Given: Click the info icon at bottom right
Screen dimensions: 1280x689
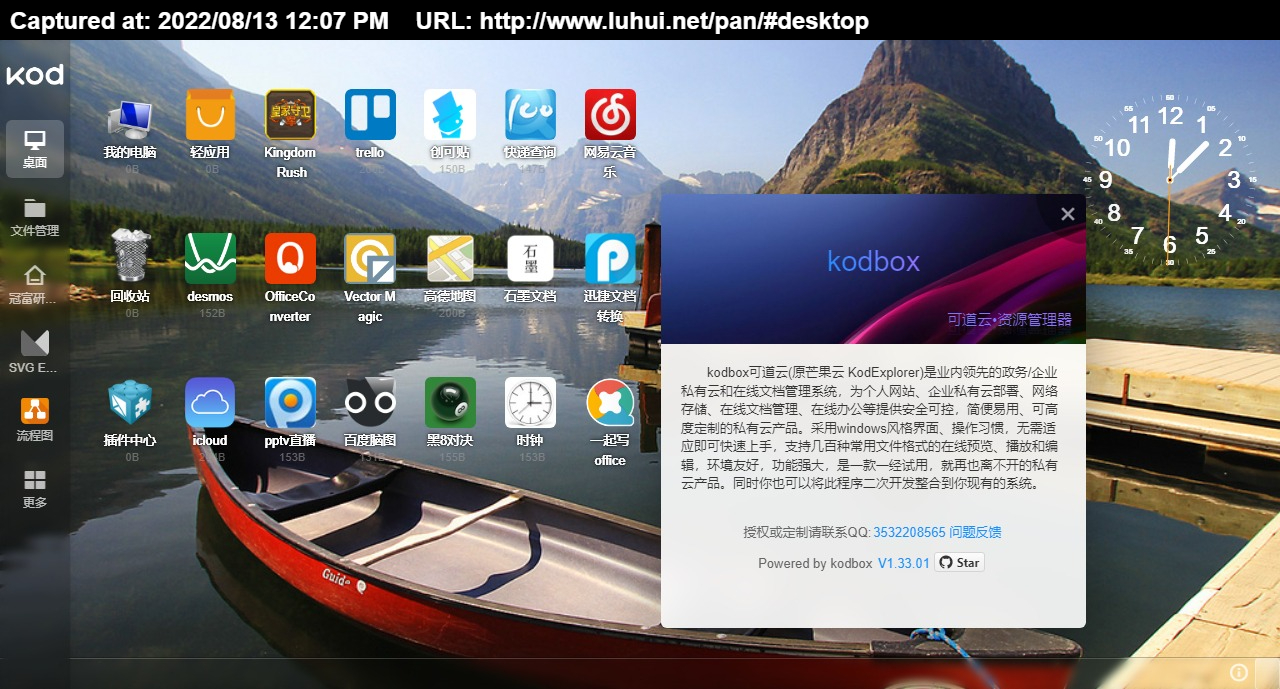Looking at the screenshot, I should [x=1239, y=672].
